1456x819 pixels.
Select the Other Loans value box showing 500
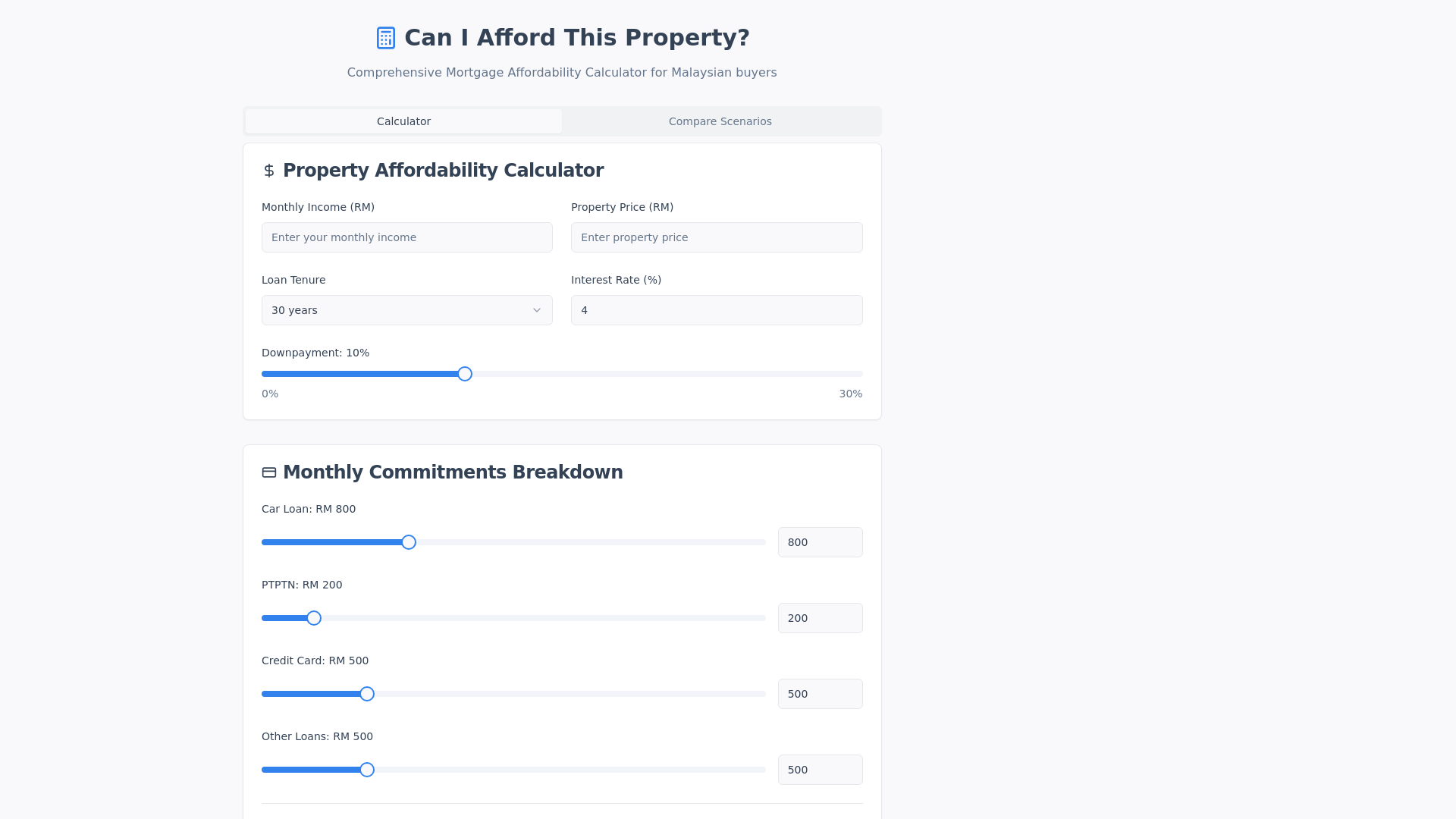click(820, 770)
